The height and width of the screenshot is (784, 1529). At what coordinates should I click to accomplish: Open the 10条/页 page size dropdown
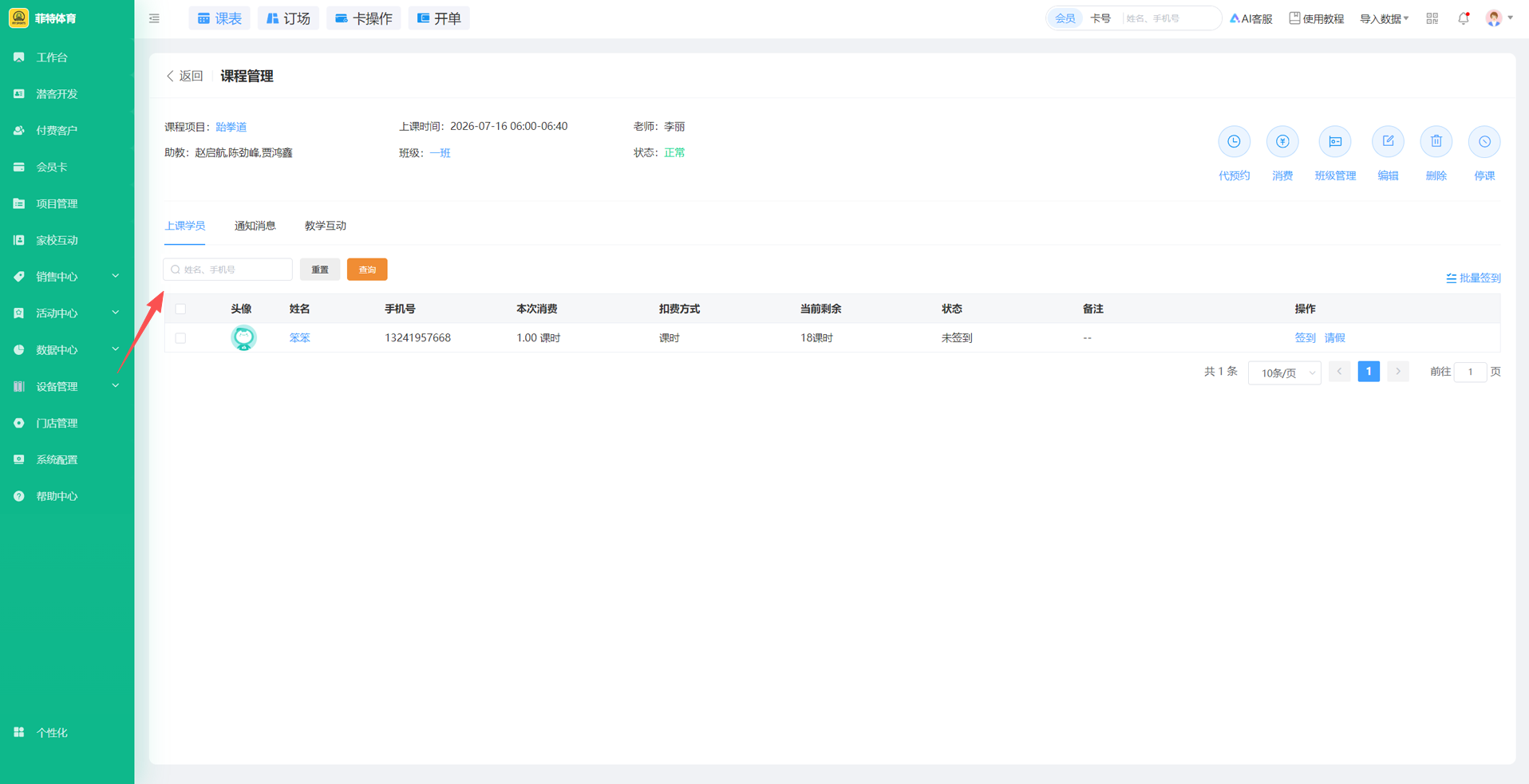point(1284,372)
